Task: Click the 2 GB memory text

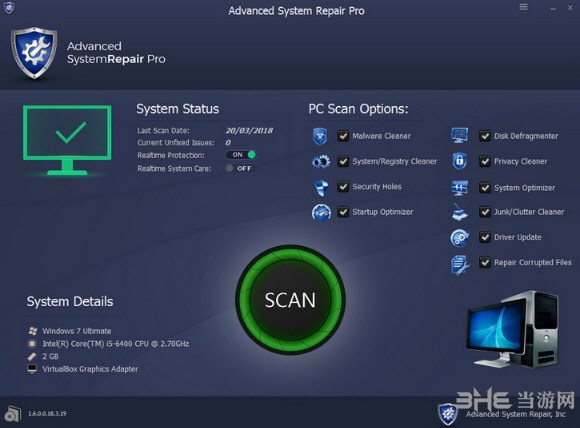Action: pyautogui.click(x=50, y=356)
